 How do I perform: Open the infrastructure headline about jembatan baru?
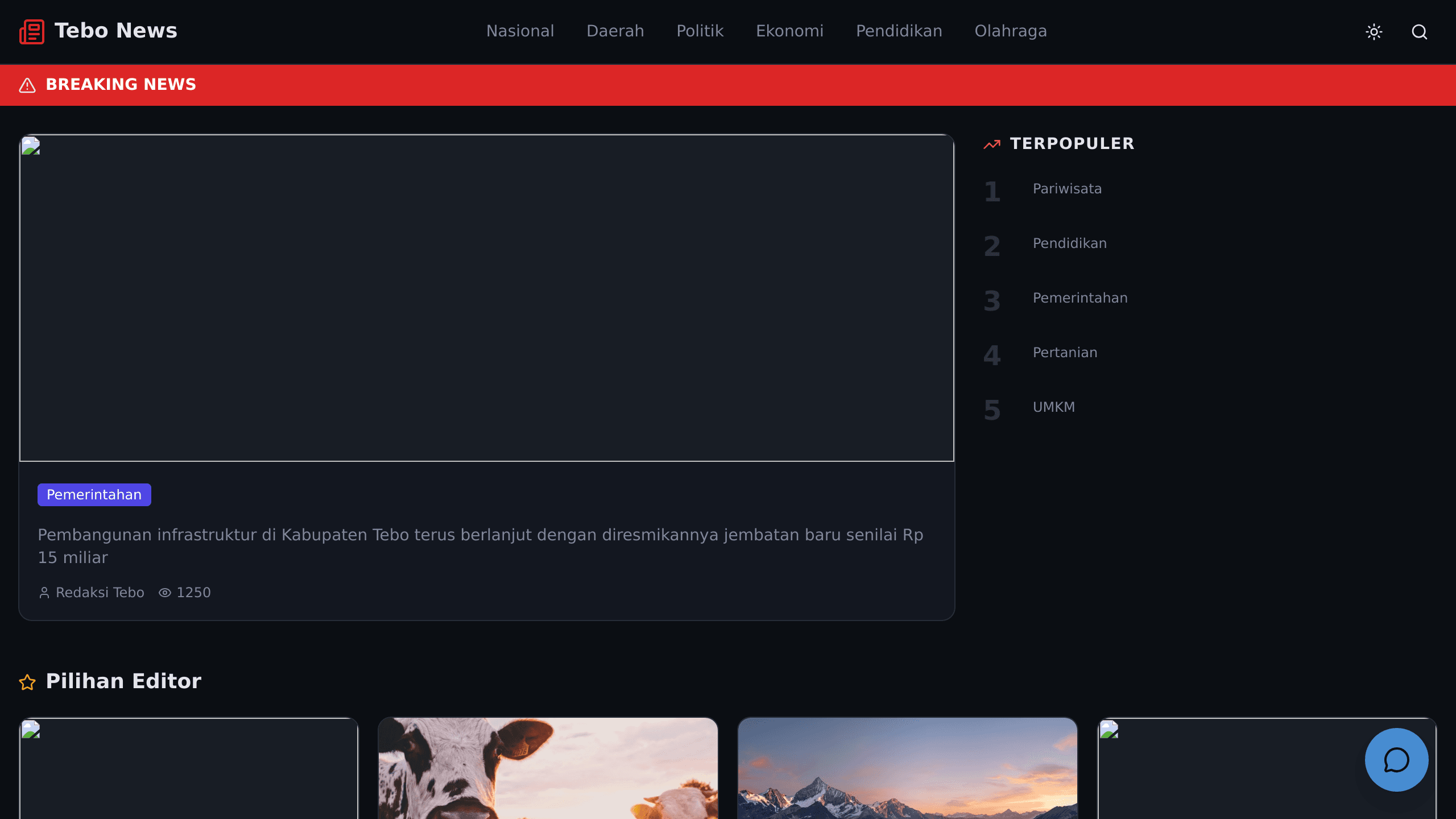[481, 546]
